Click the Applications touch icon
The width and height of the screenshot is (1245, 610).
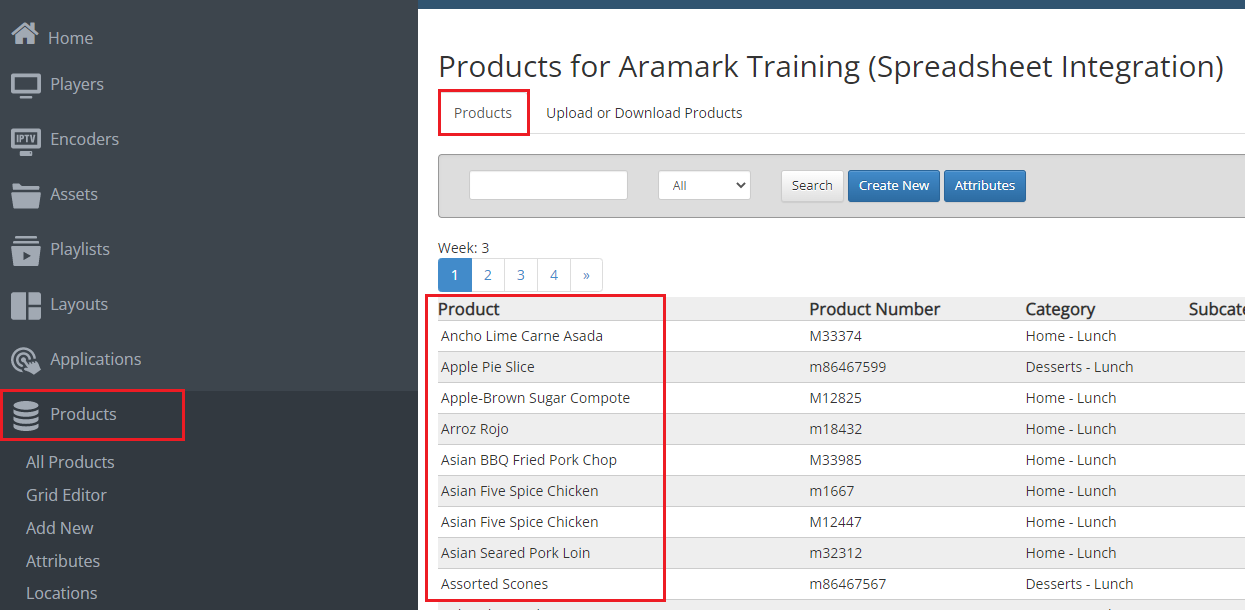(x=25, y=360)
